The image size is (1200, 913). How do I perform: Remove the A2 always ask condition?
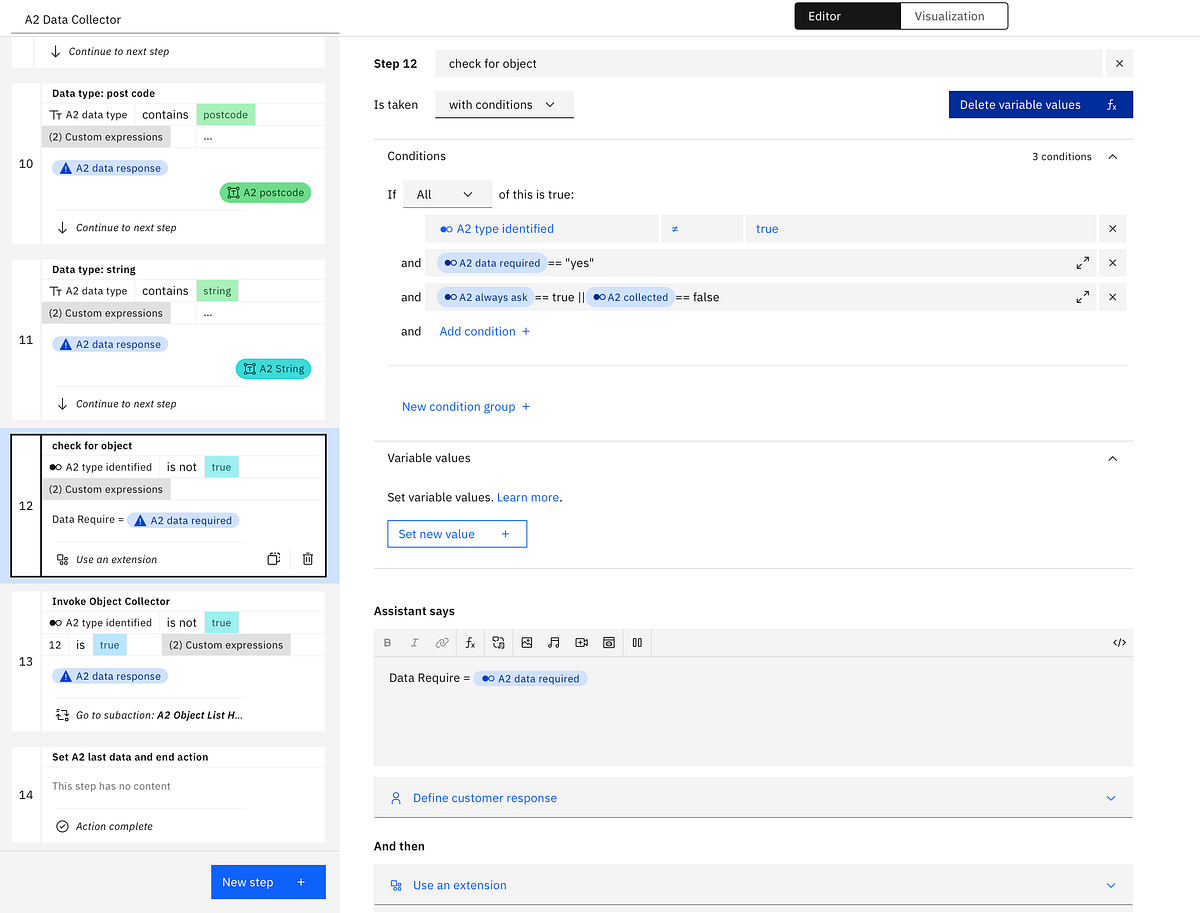point(1113,297)
